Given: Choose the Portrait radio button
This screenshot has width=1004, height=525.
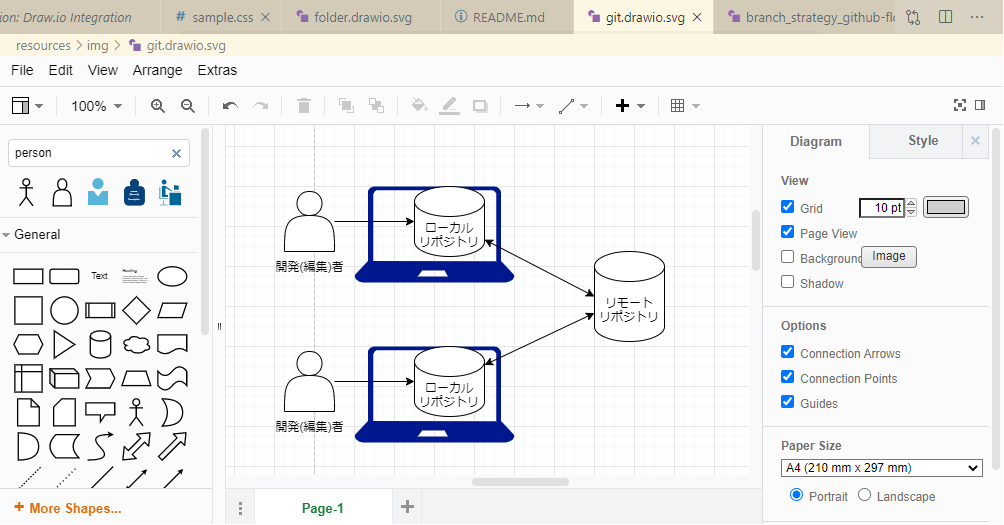Looking at the screenshot, I should [x=797, y=495].
